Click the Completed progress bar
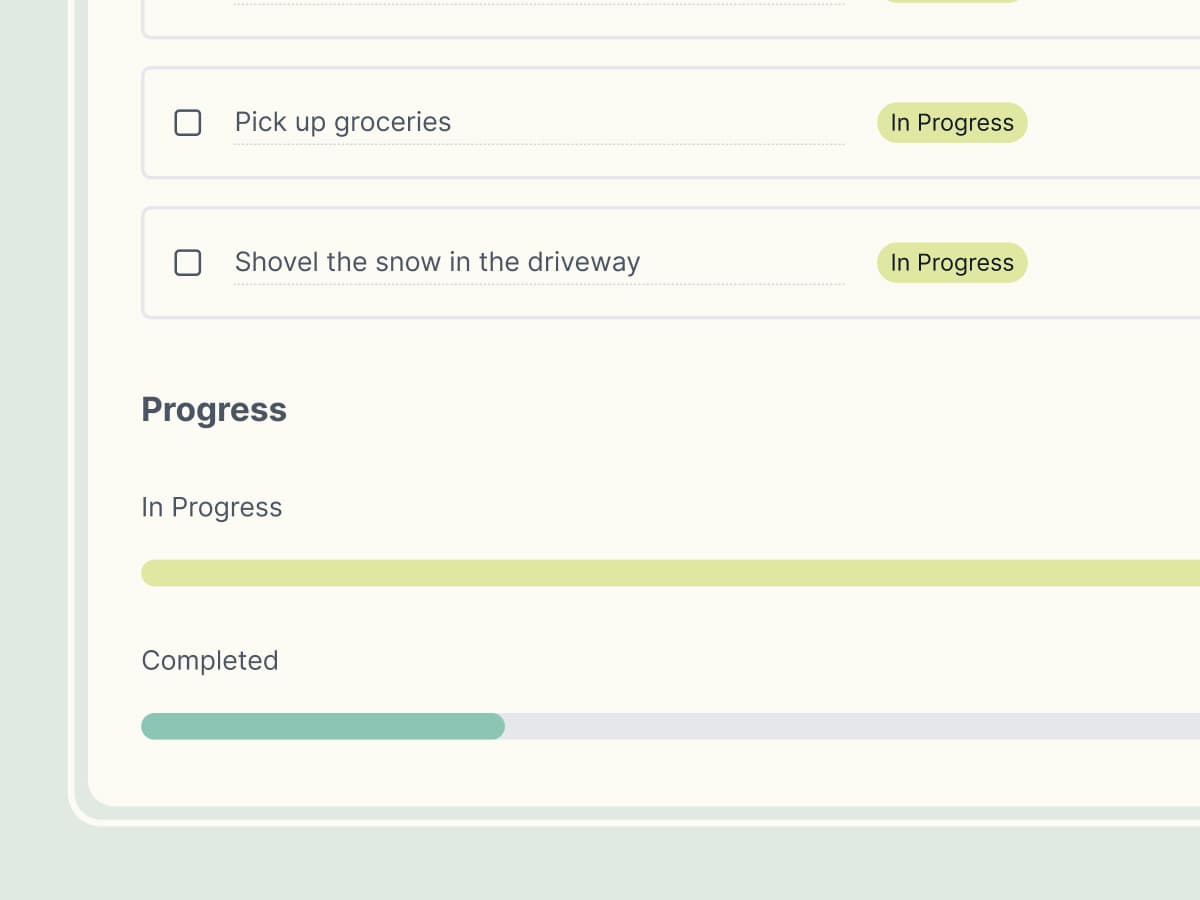The image size is (1200, 900). coord(670,726)
